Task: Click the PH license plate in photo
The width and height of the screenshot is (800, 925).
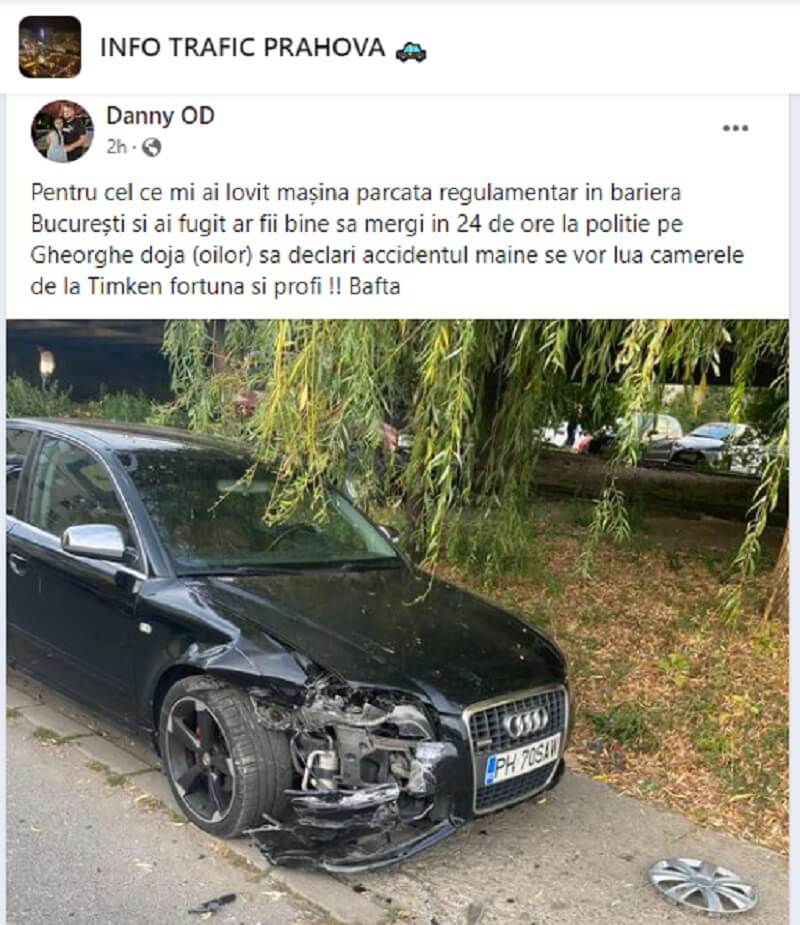Action: pyautogui.click(x=522, y=760)
